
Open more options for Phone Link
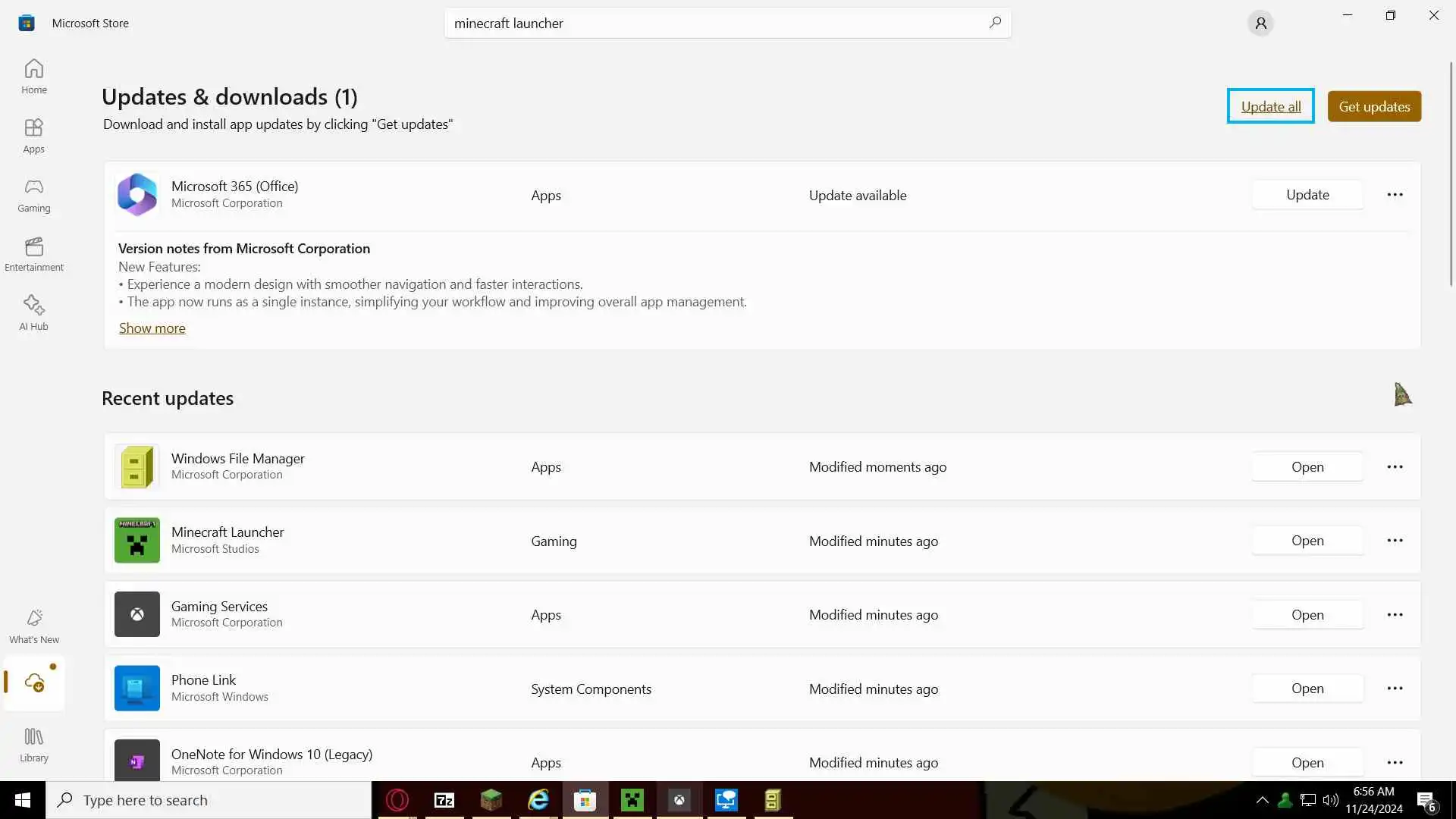(1395, 689)
